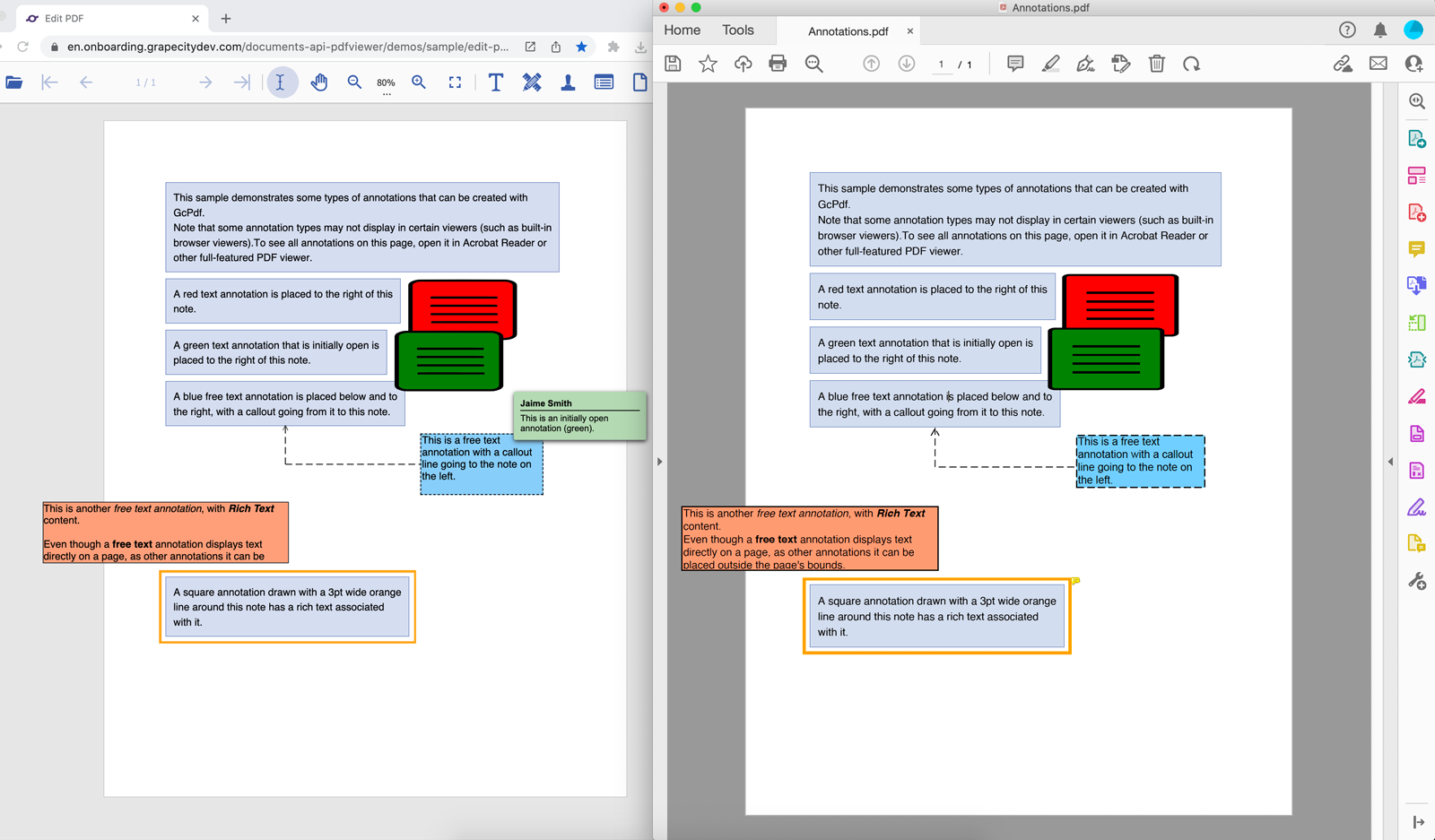This screenshot has height=840, width=1435.
Task: Select the Annotations.pdf document tab
Action: click(848, 31)
